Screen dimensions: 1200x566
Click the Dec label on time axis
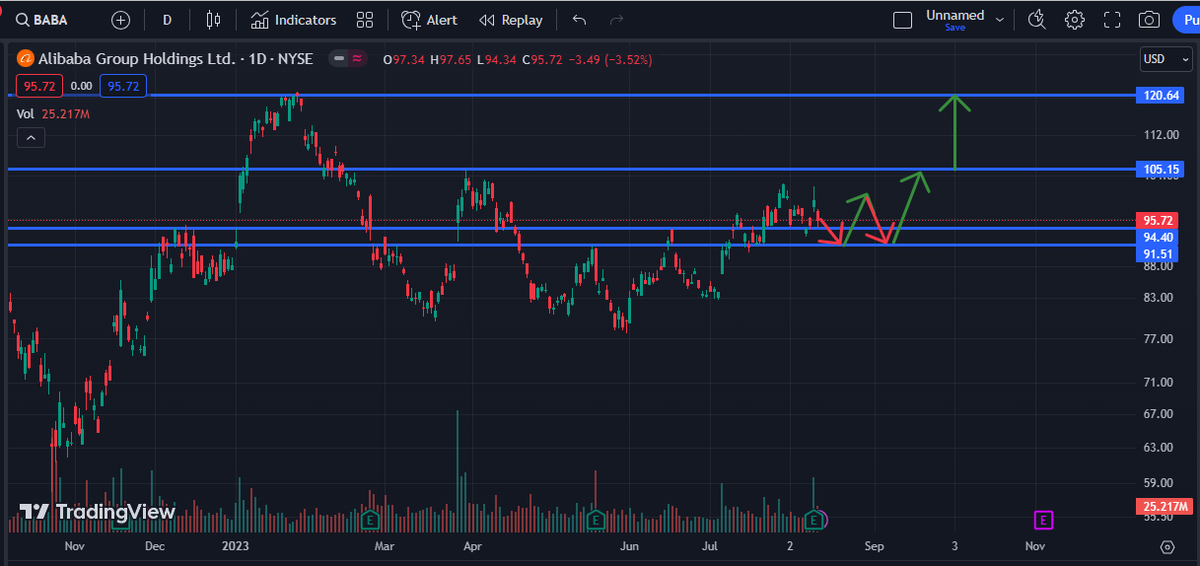click(x=155, y=547)
